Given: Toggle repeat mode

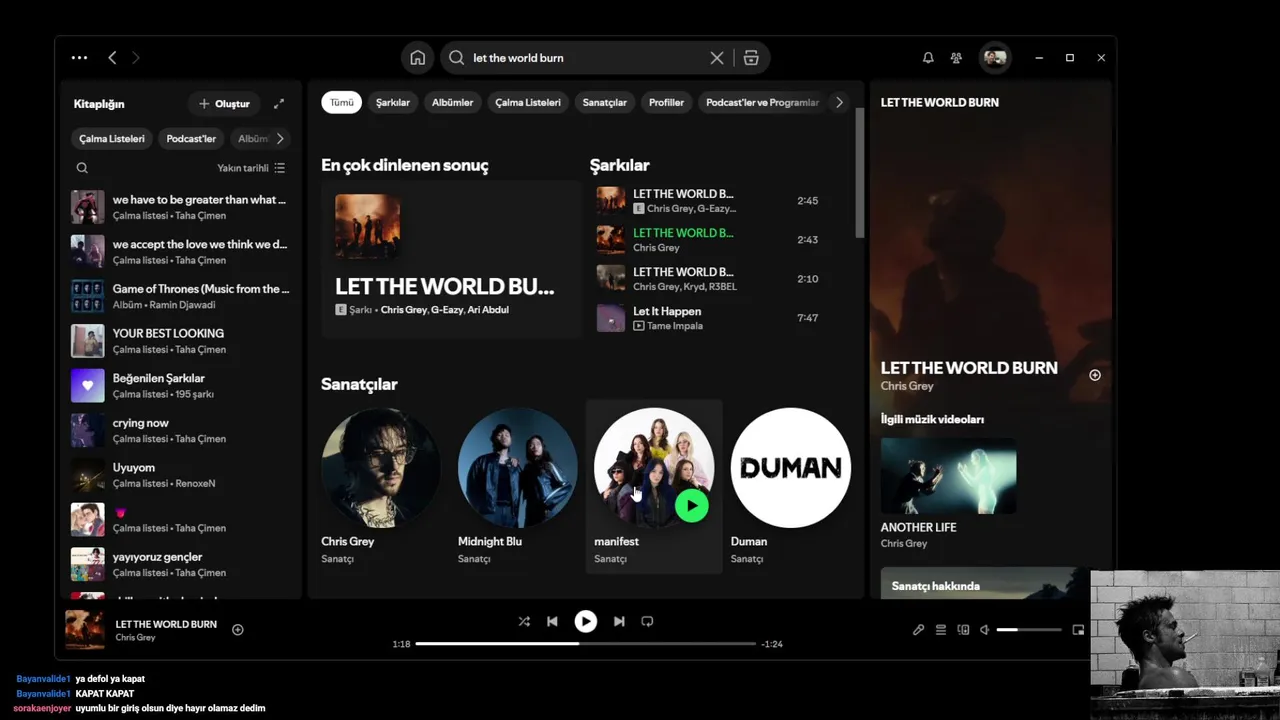Looking at the screenshot, I should 647,621.
